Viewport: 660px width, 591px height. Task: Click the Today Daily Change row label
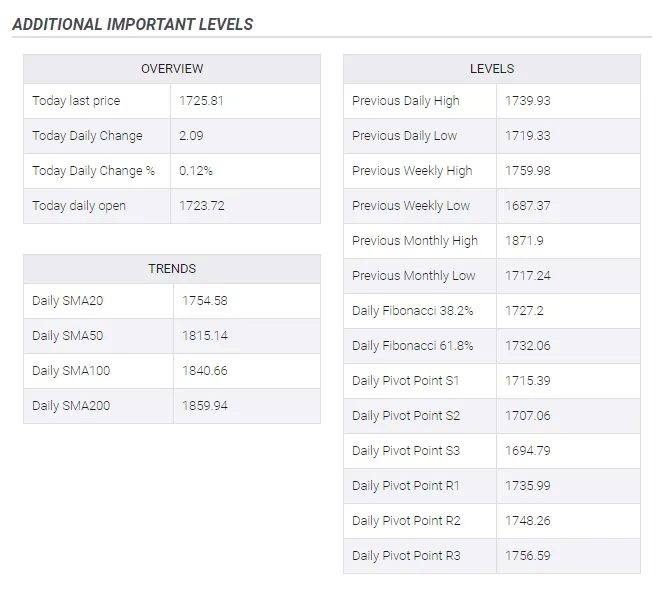pyautogui.click(x=87, y=136)
